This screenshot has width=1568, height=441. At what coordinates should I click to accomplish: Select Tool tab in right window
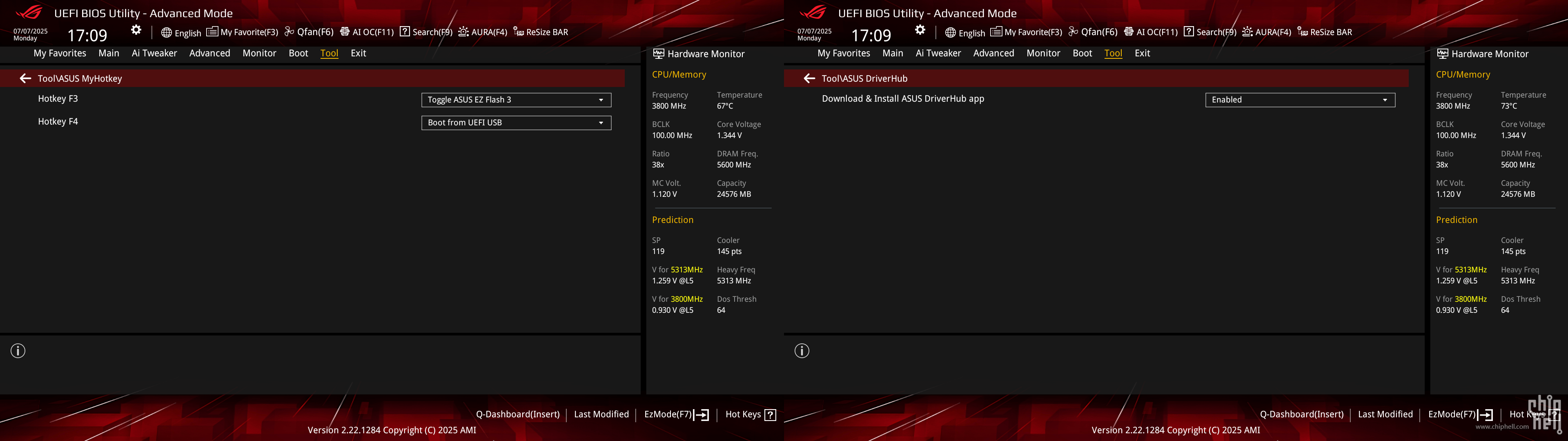click(1113, 53)
